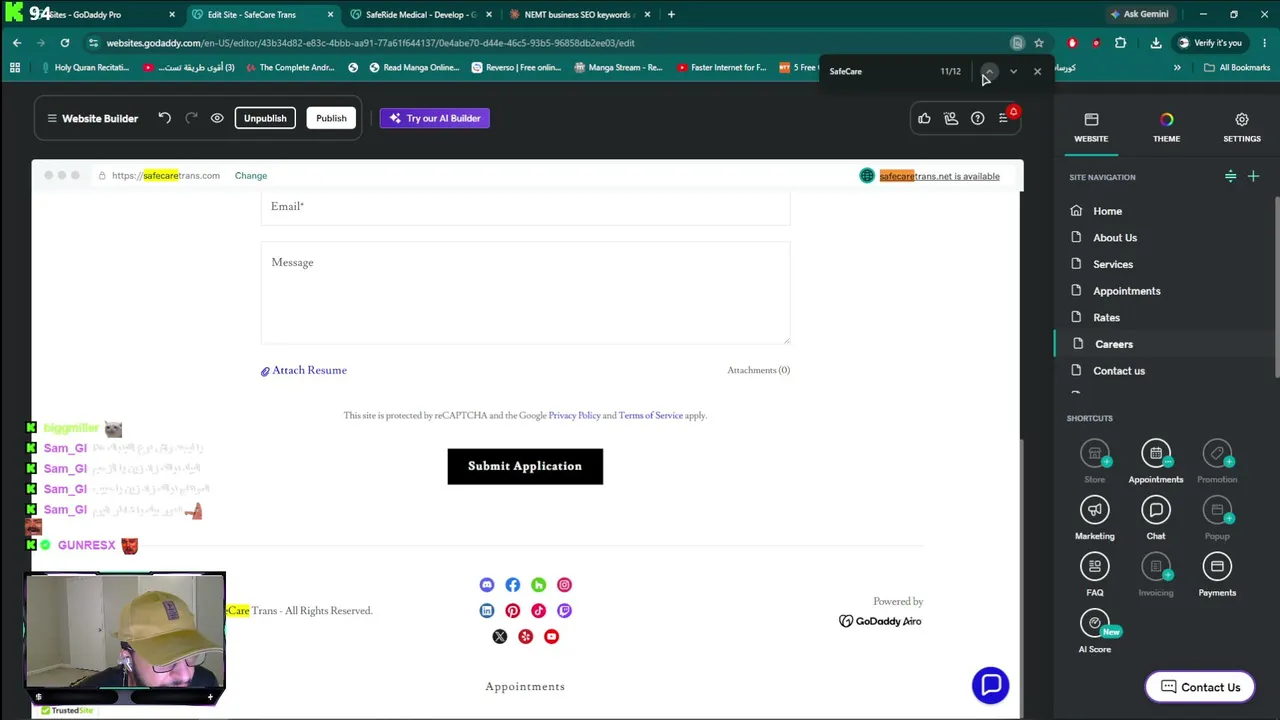Image resolution: width=1280 pixels, height=720 pixels.
Task: Switch to SafeRide Medical browser tab
Action: point(421,15)
